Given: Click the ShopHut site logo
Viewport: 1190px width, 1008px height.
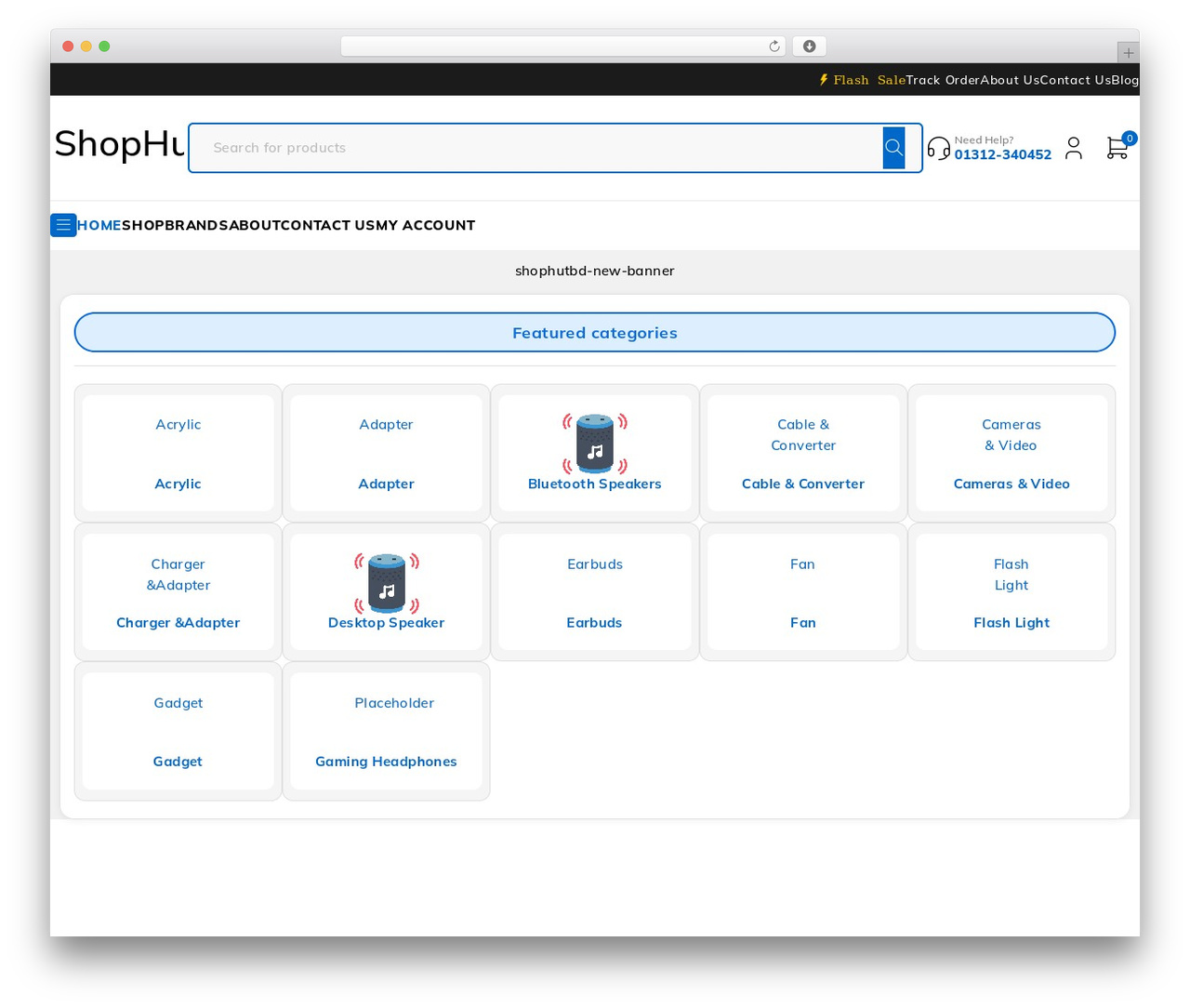Looking at the screenshot, I should click(x=119, y=144).
